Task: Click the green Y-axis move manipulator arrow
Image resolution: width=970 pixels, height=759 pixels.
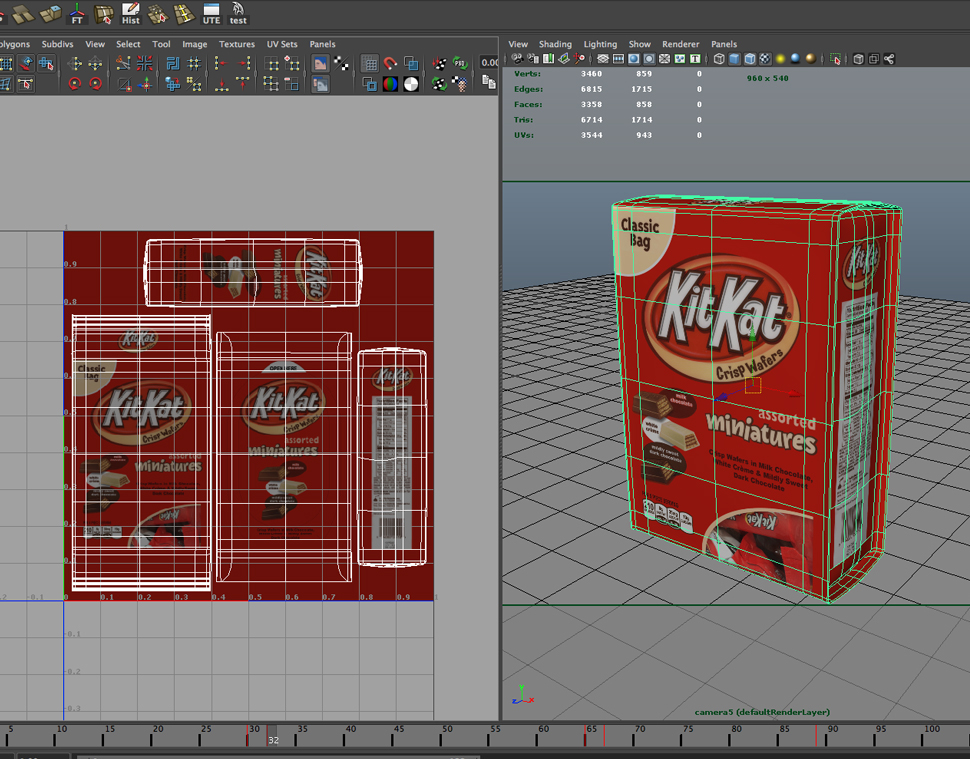Action: coord(752,337)
